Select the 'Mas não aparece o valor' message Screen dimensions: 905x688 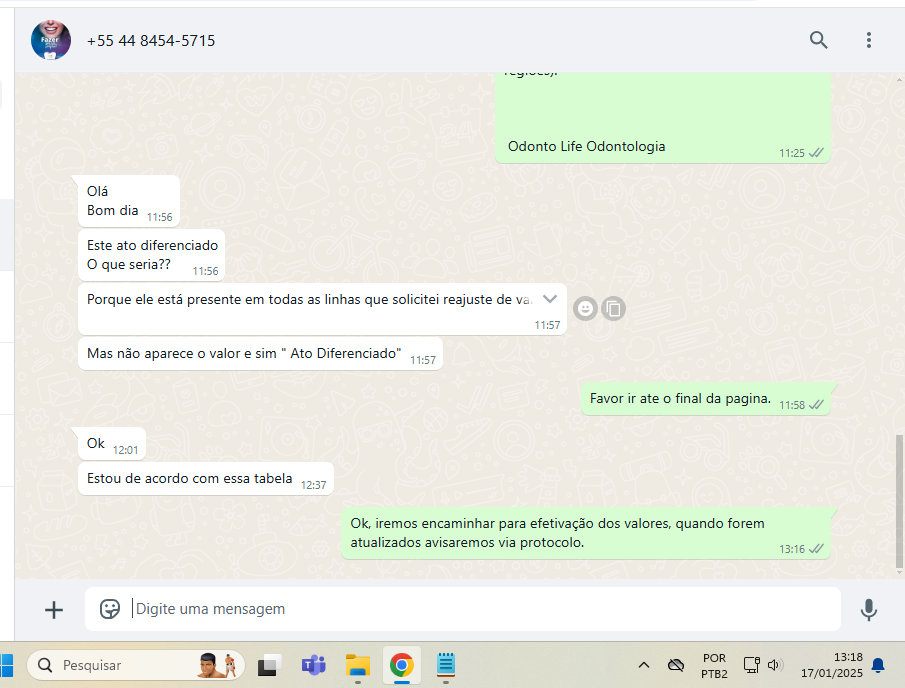pos(260,354)
